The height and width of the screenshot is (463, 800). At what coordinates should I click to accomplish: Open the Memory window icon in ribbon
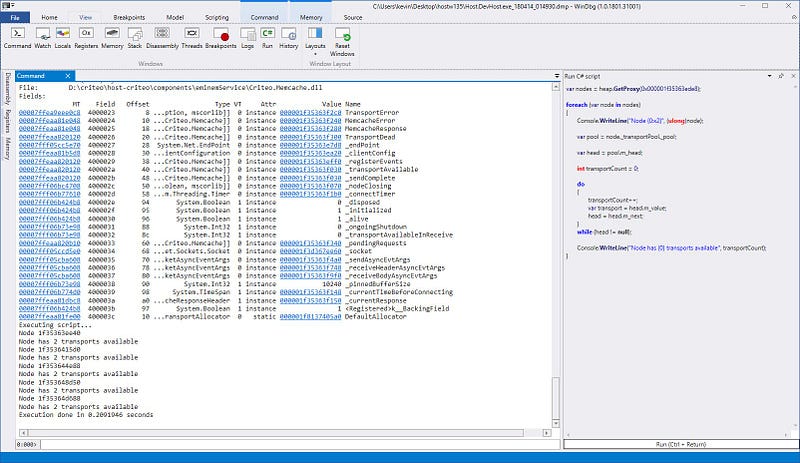coord(112,38)
